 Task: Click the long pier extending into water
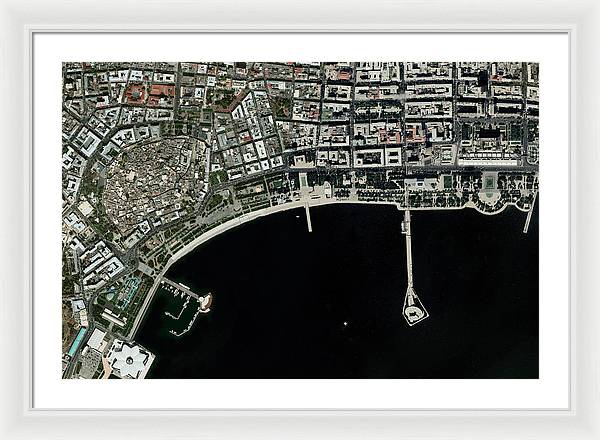pyautogui.click(x=408, y=255)
